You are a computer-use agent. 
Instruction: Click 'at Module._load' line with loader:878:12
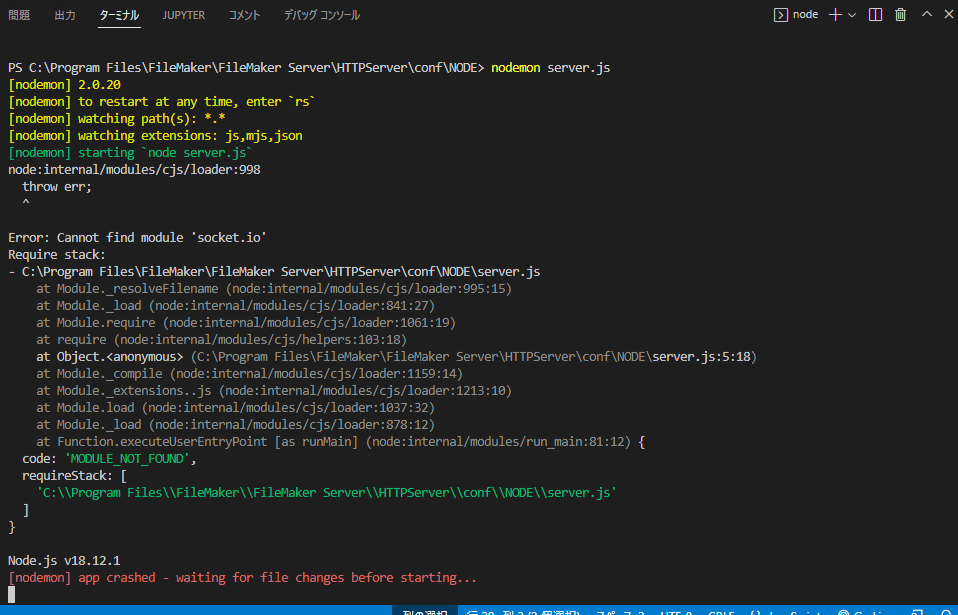(235, 425)
